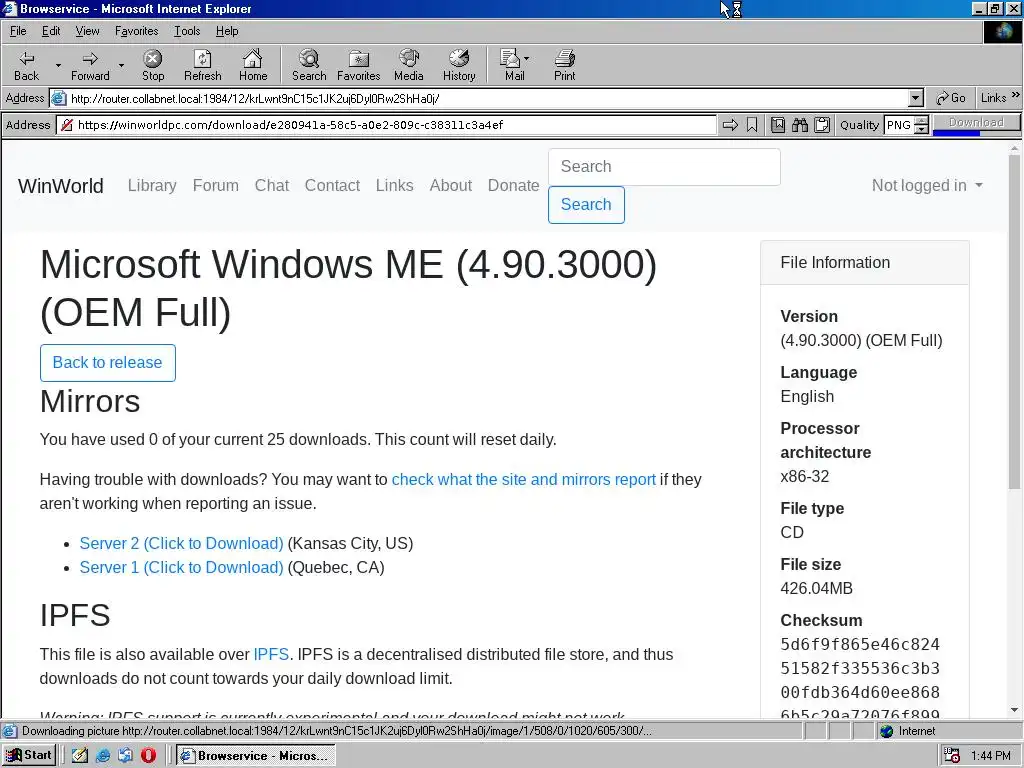Click the Internet zone globe icon
Image resolution: width=1024 pixels, height=768 pixels.
886,731
